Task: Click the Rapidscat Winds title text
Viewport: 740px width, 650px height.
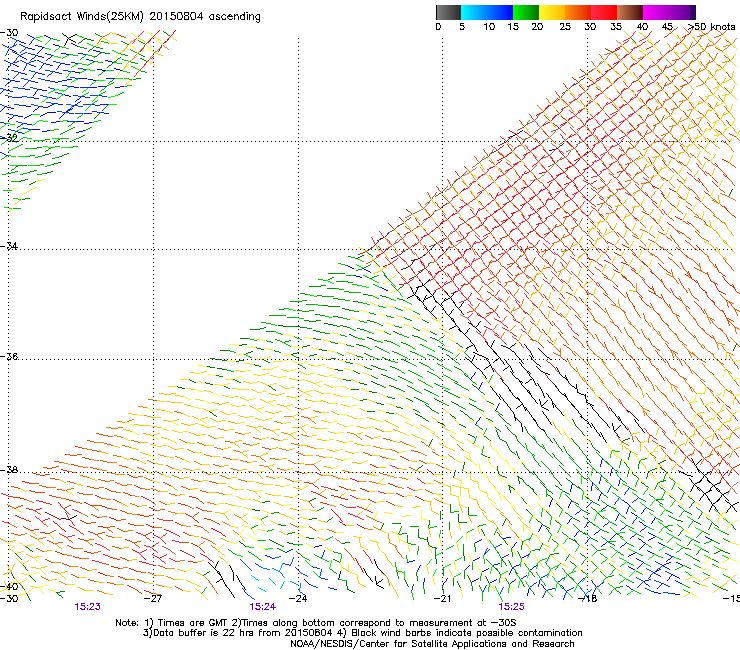Action: 140,17
